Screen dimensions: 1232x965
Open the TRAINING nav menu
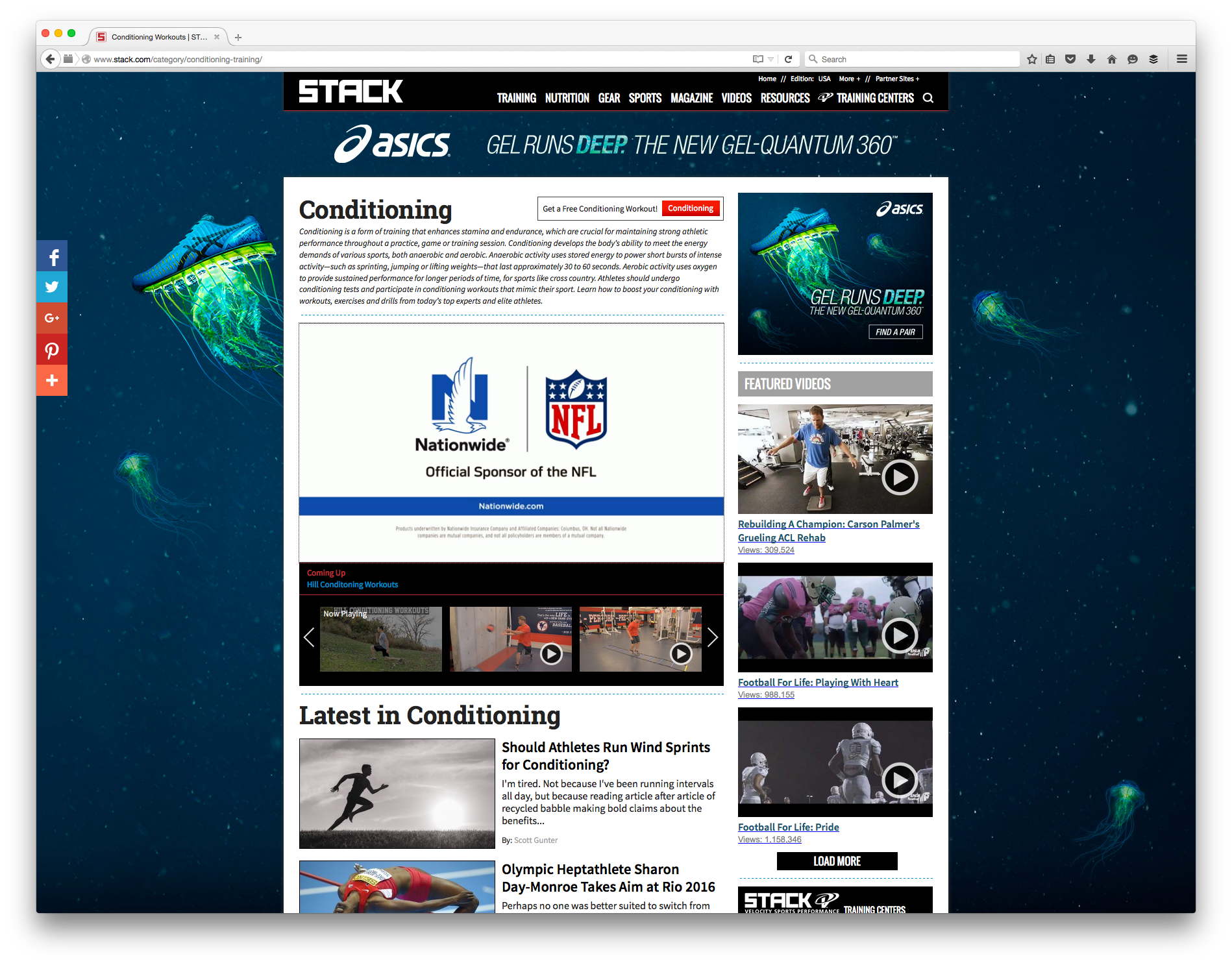(517, 98)
